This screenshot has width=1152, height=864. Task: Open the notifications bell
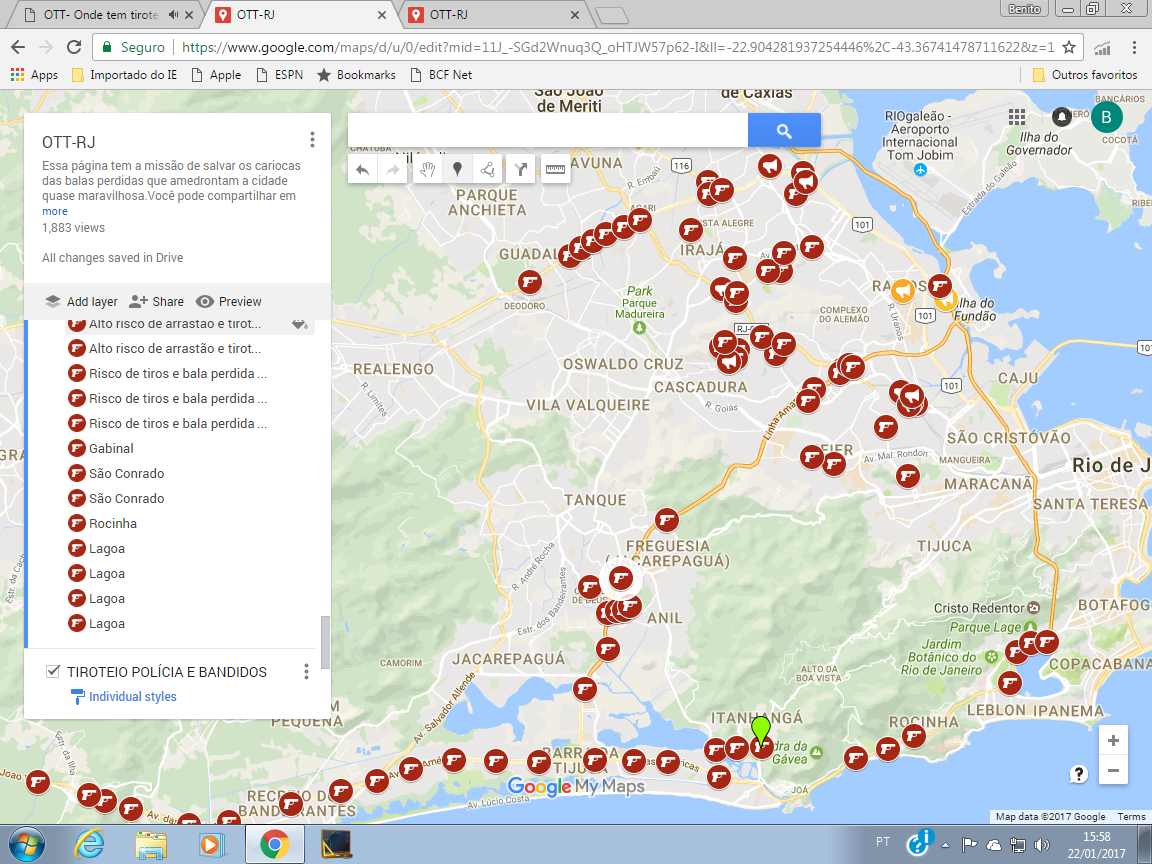[1061, 117]
